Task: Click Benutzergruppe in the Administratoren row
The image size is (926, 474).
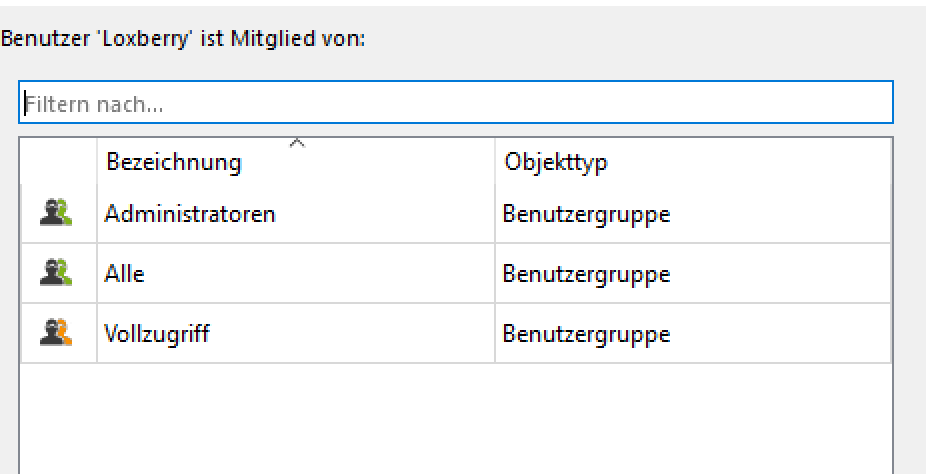Action: click(x=586, y=214)
